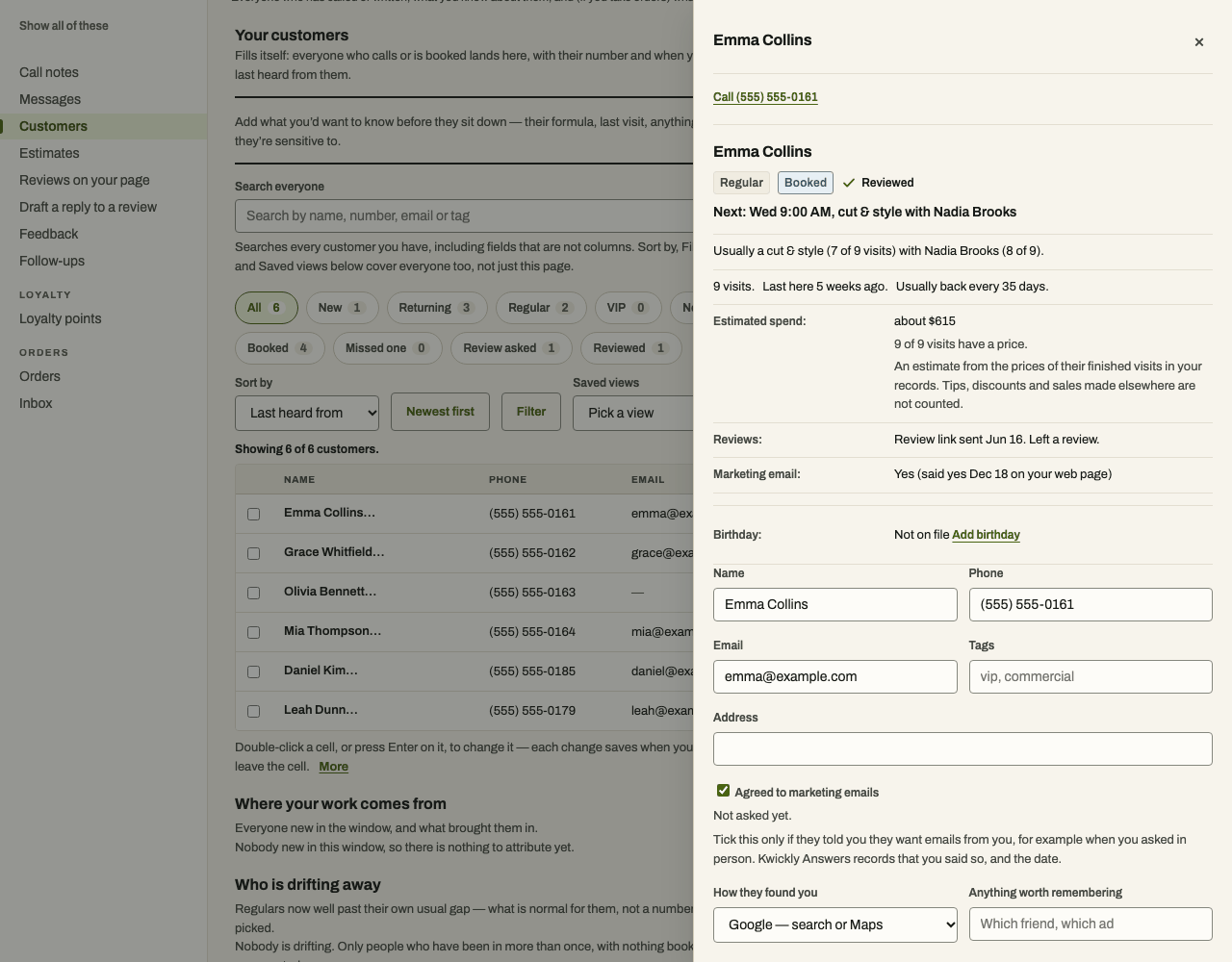Open Draft a reply to a review
This screenshot has width=1232, height=962.
(x=88, y=207)
